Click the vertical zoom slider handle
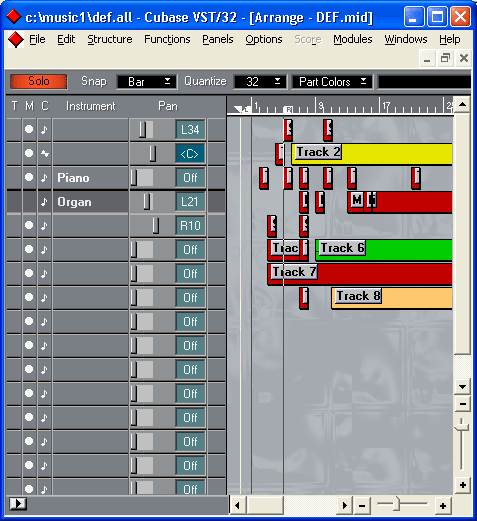This screenshot has width=477, height=521. pos(462,426)
